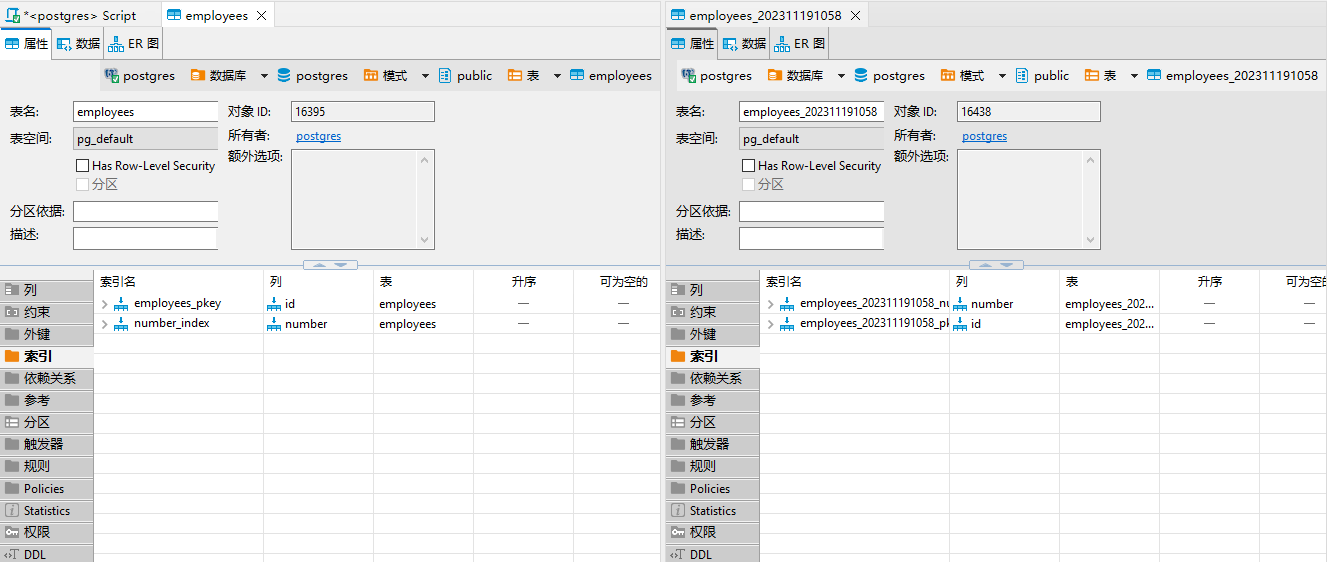Open 表 dropdown arrow in right panel breadcrumb

pos(1134,76)
